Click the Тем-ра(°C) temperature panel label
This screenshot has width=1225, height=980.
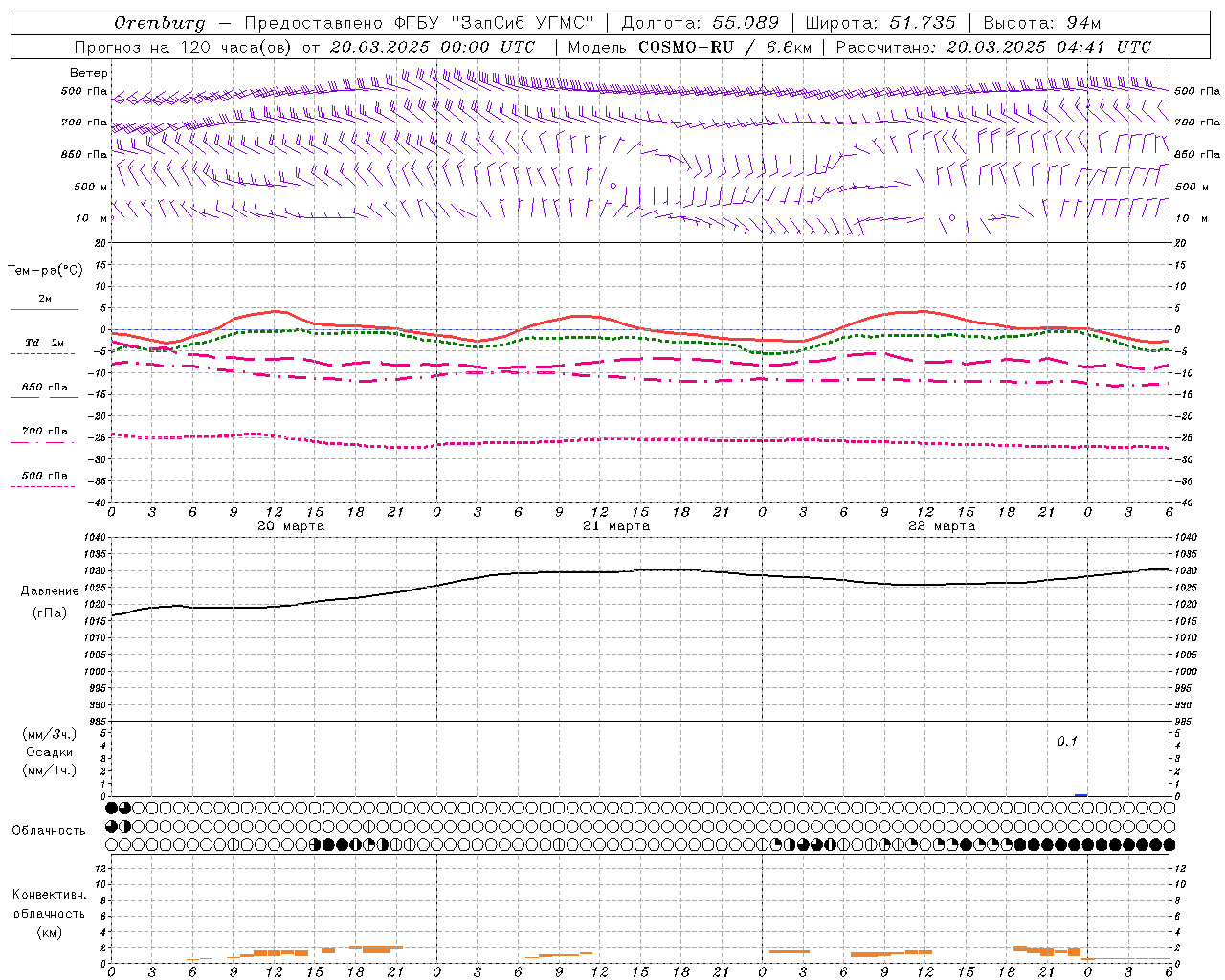[45, 270]
